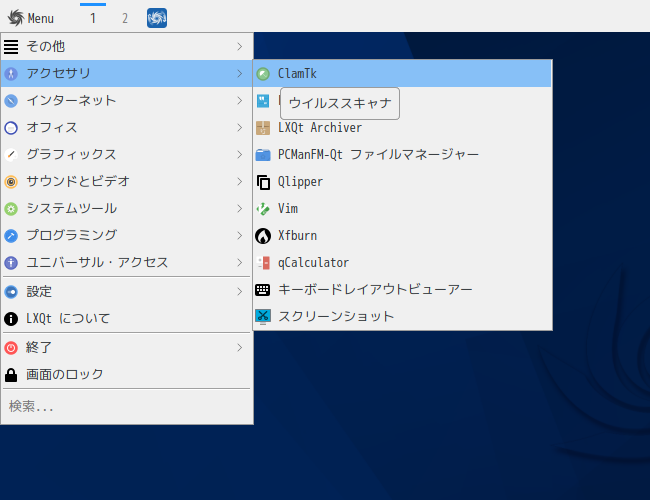Click the サウンドとビデオ label
The image size is (650, 500).
[x=78, y=181]
